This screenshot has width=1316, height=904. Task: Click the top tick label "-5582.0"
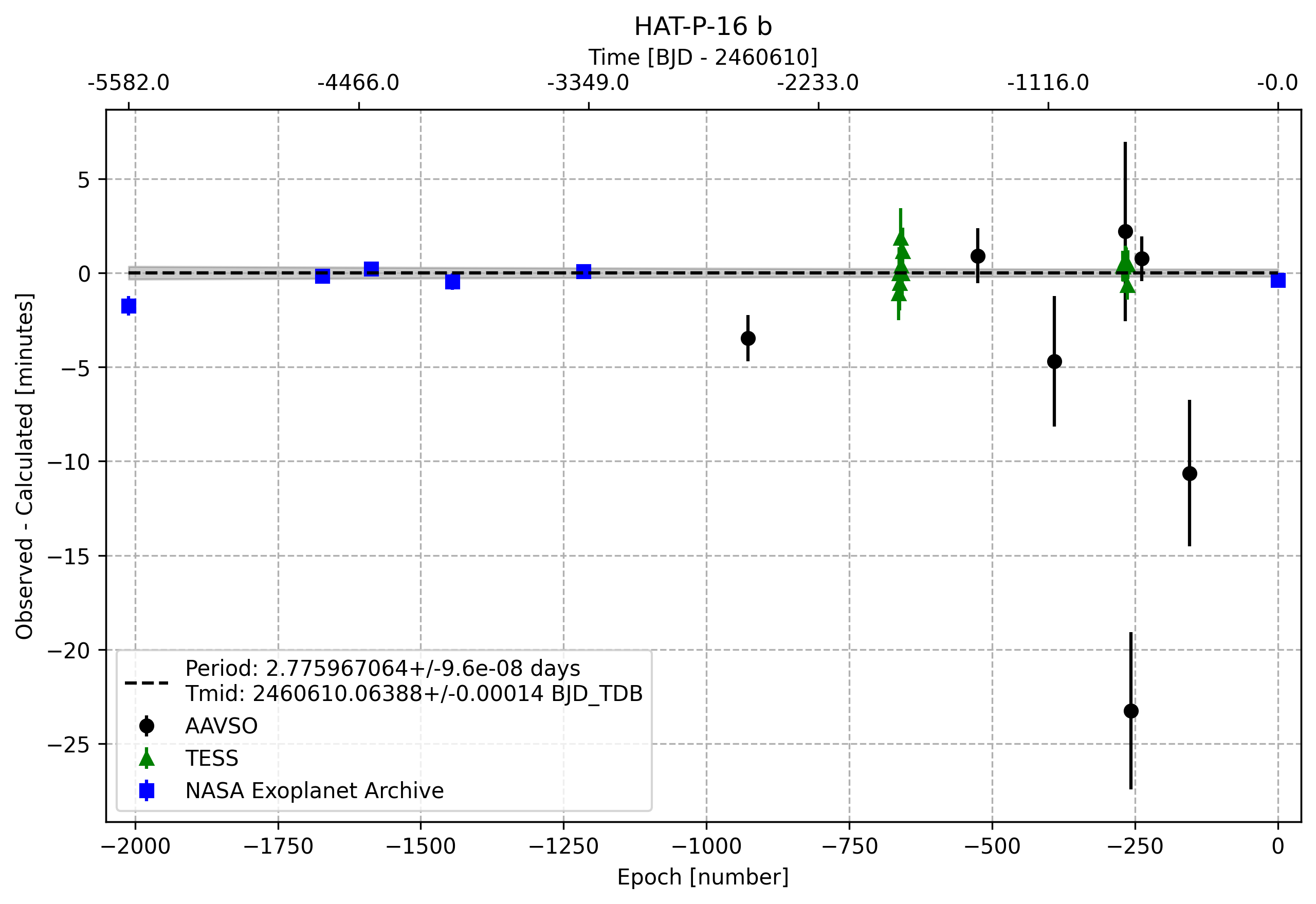[x=129, y=83]
